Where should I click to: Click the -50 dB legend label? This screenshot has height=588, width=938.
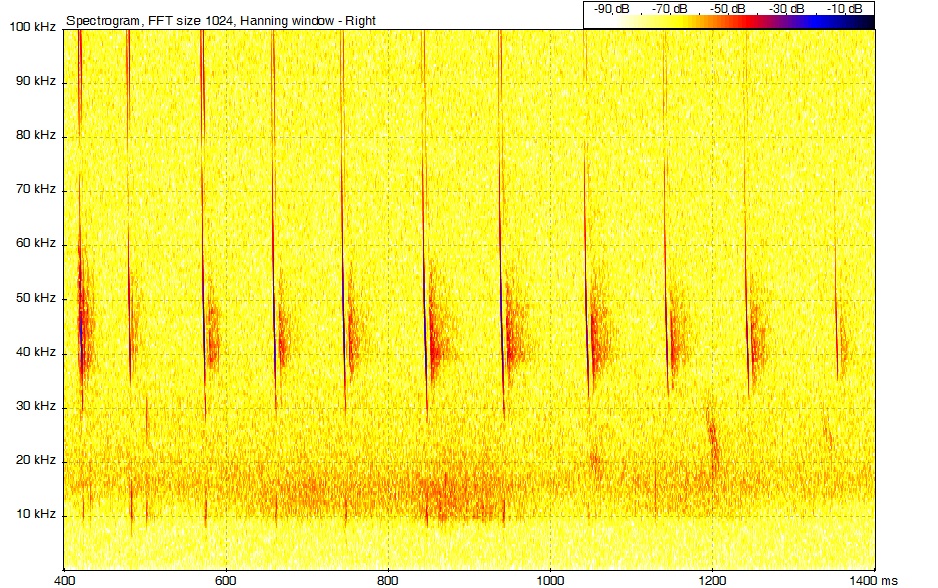tap(728, 9)
